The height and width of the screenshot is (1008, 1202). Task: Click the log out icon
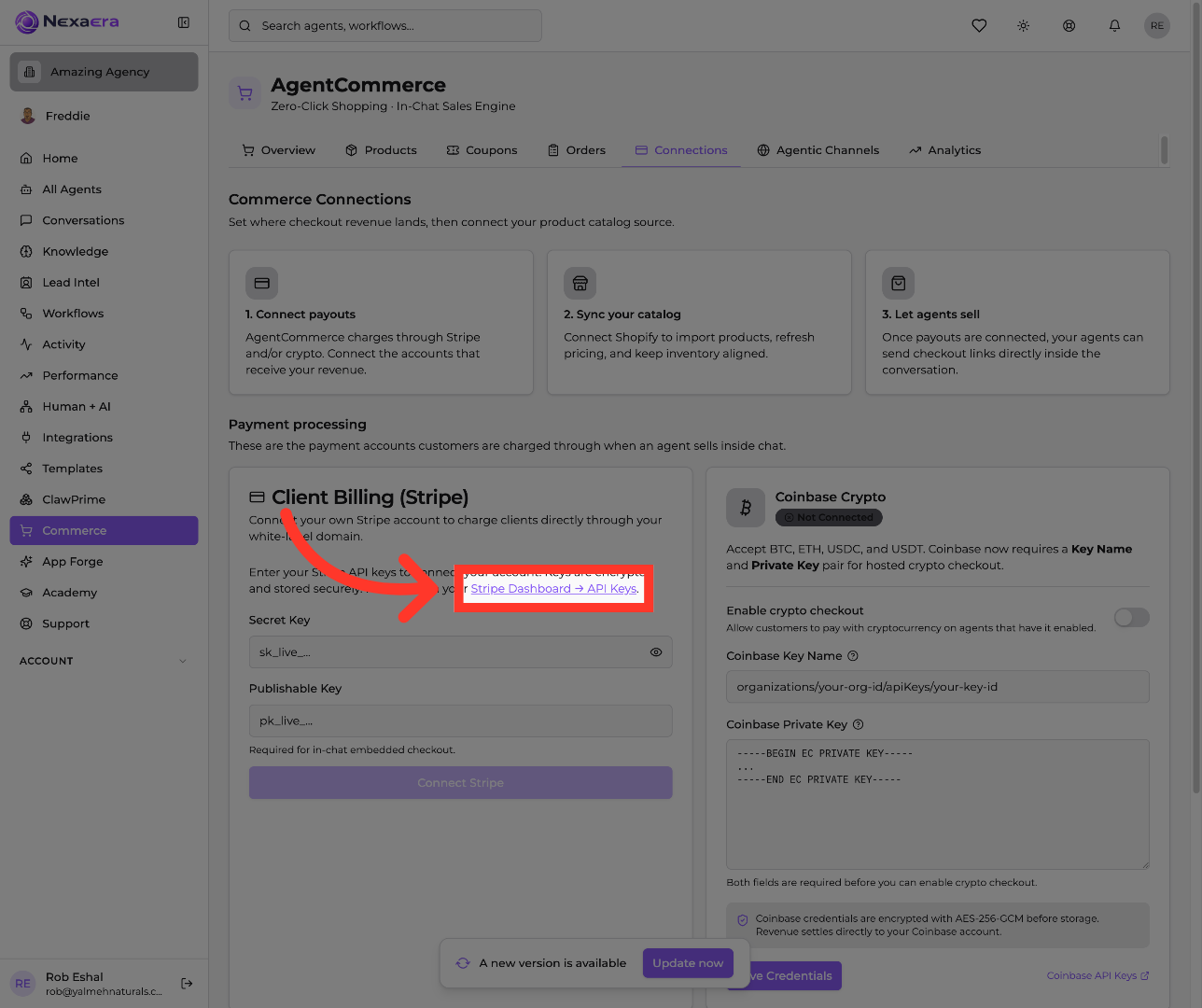click(x=187, y=983)
